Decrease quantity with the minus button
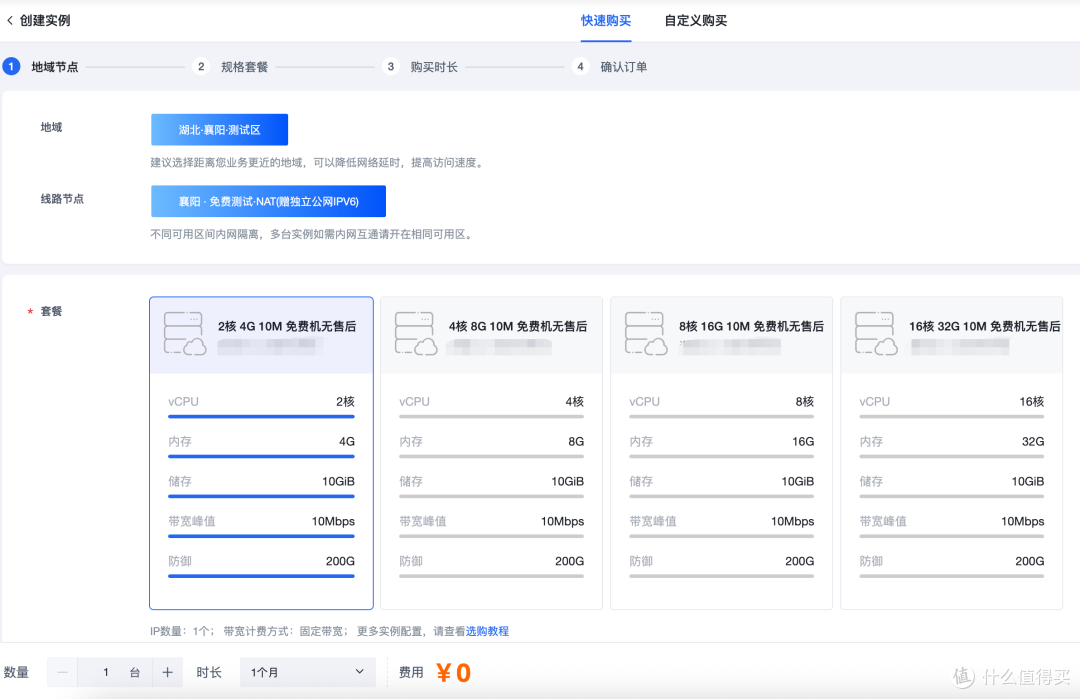This screenshot has width=1080, height=699. point(63,672)
